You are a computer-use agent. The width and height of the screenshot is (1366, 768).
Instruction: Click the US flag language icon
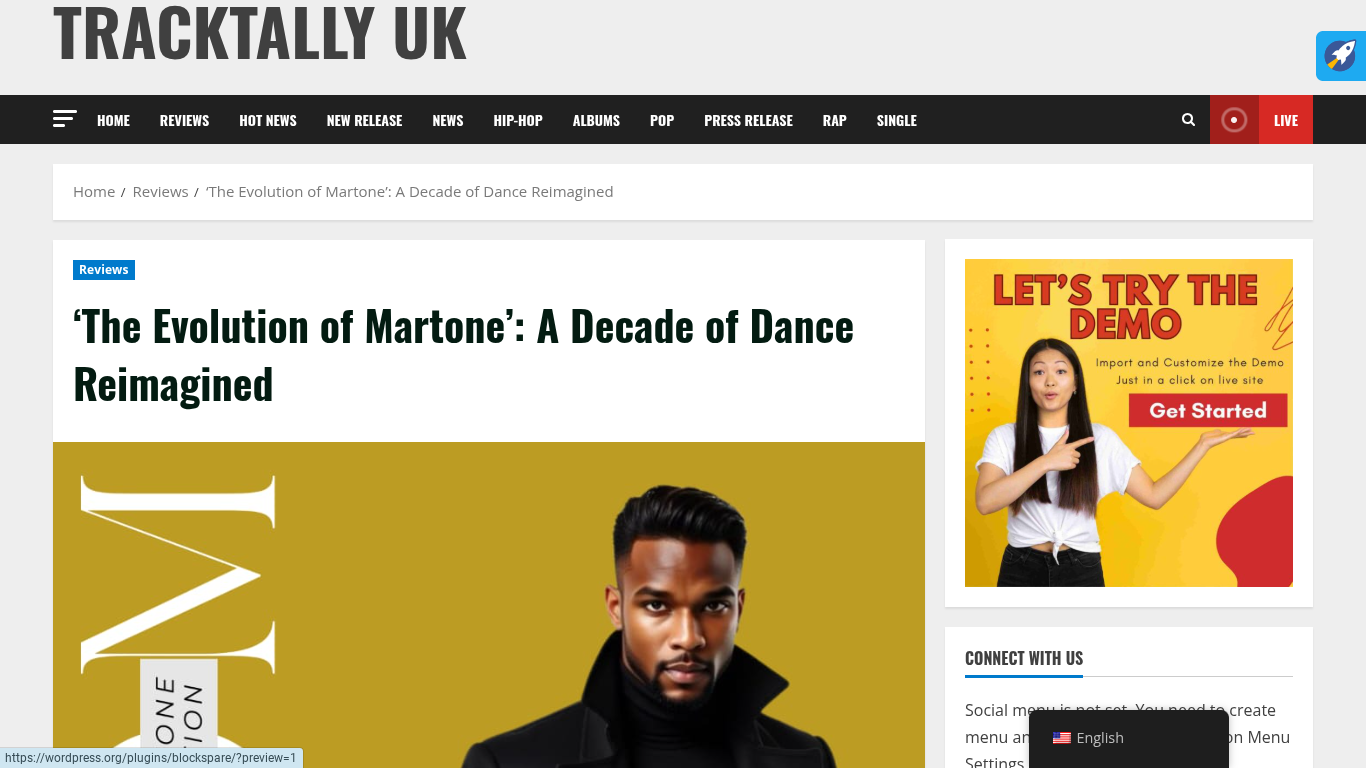[x=1062, y=738]
